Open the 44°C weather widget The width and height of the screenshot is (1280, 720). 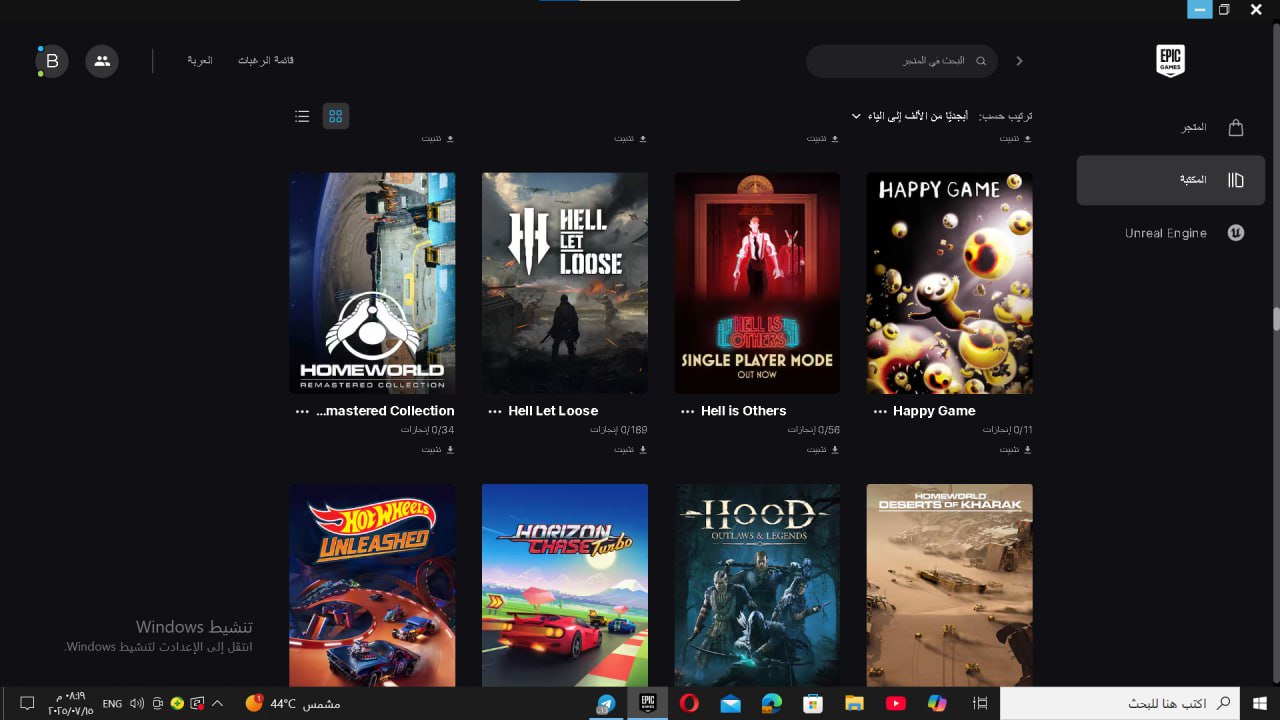click(293, 703)
